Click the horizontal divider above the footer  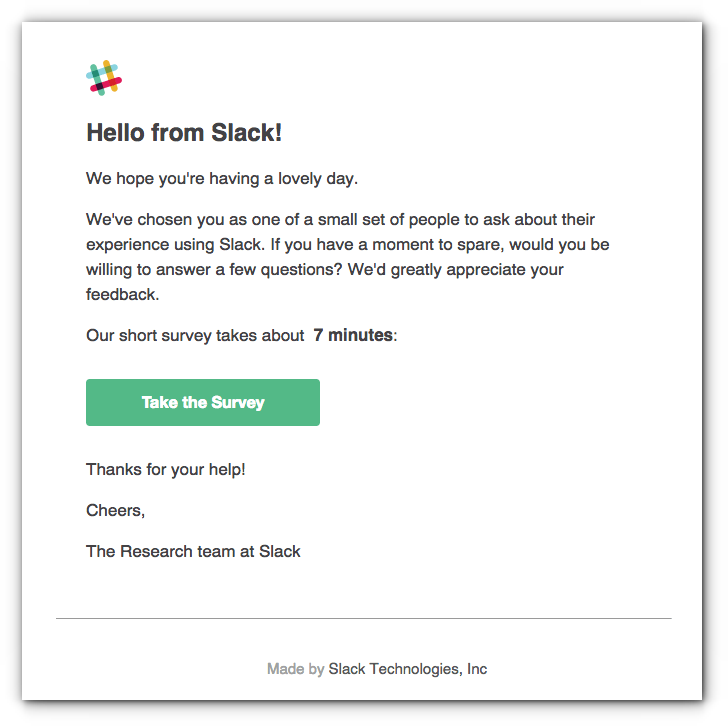[364, 618]
